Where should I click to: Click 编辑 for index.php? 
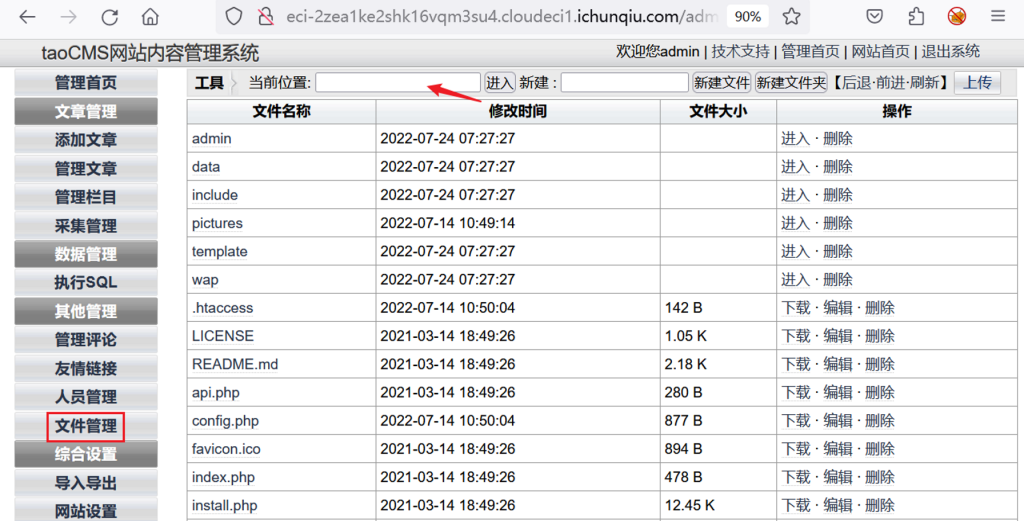pos(838,477)
